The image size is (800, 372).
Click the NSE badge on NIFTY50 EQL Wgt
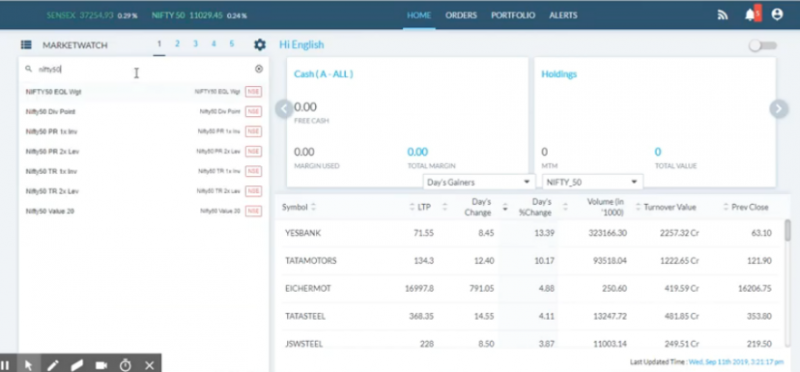pyautogui.click(x=254, y=92)
